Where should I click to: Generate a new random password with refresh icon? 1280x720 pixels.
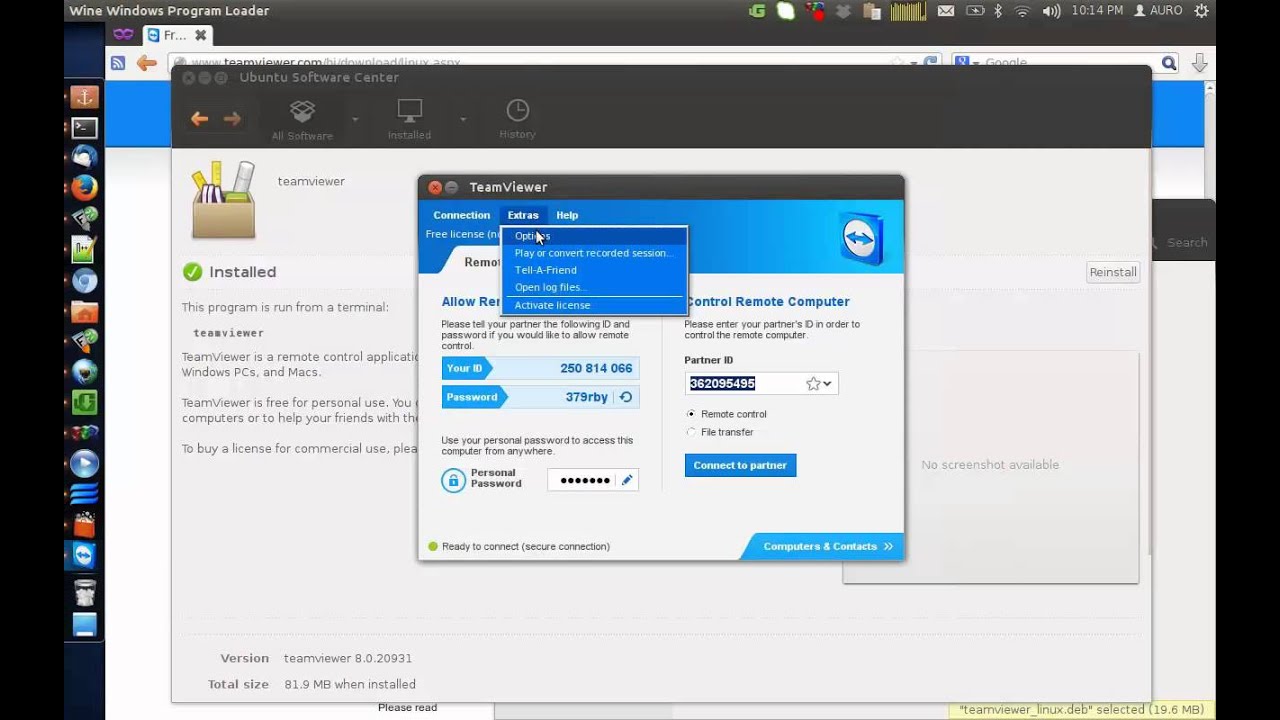click(625, 397)
